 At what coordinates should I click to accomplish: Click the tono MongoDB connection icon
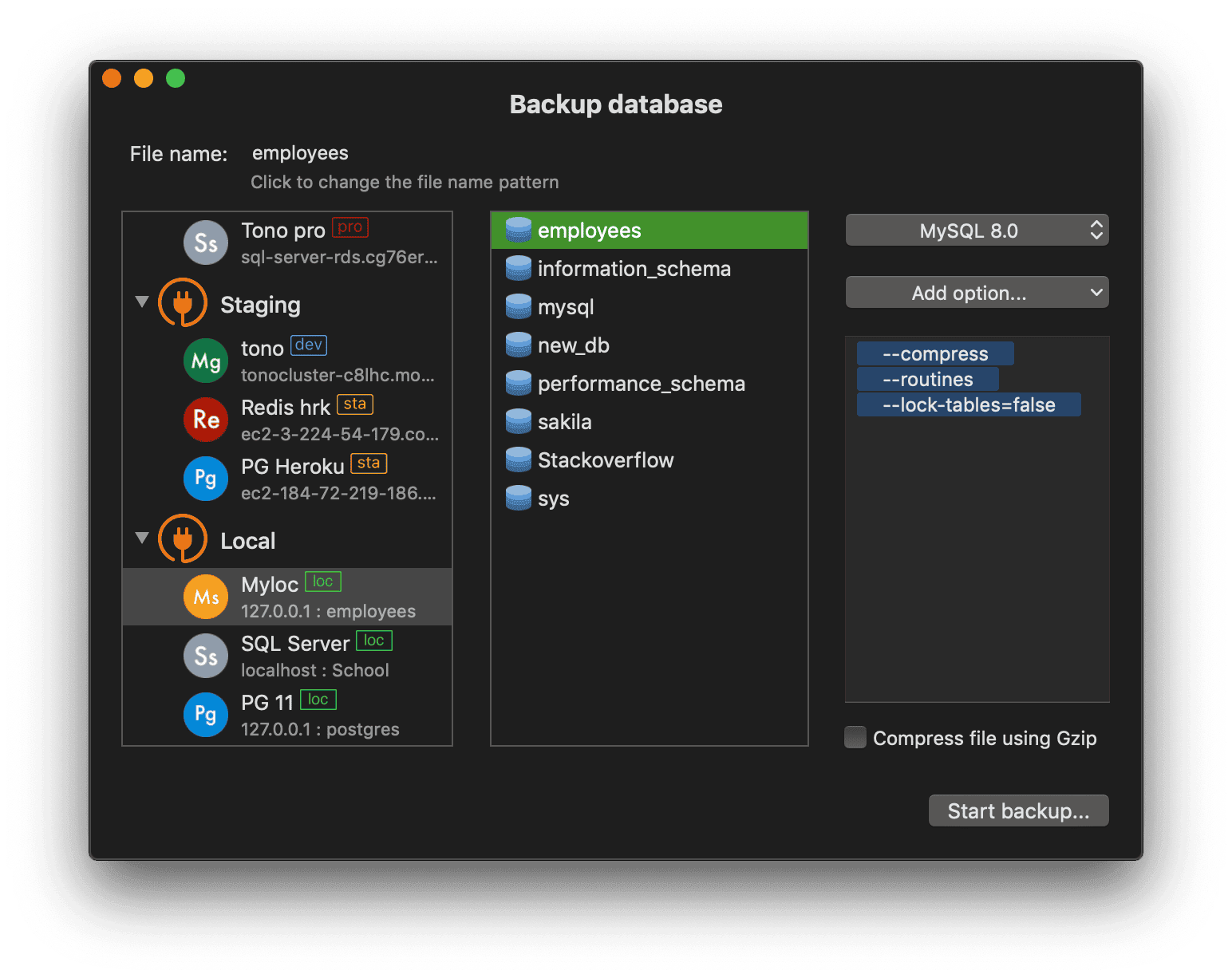click(206, 361)
